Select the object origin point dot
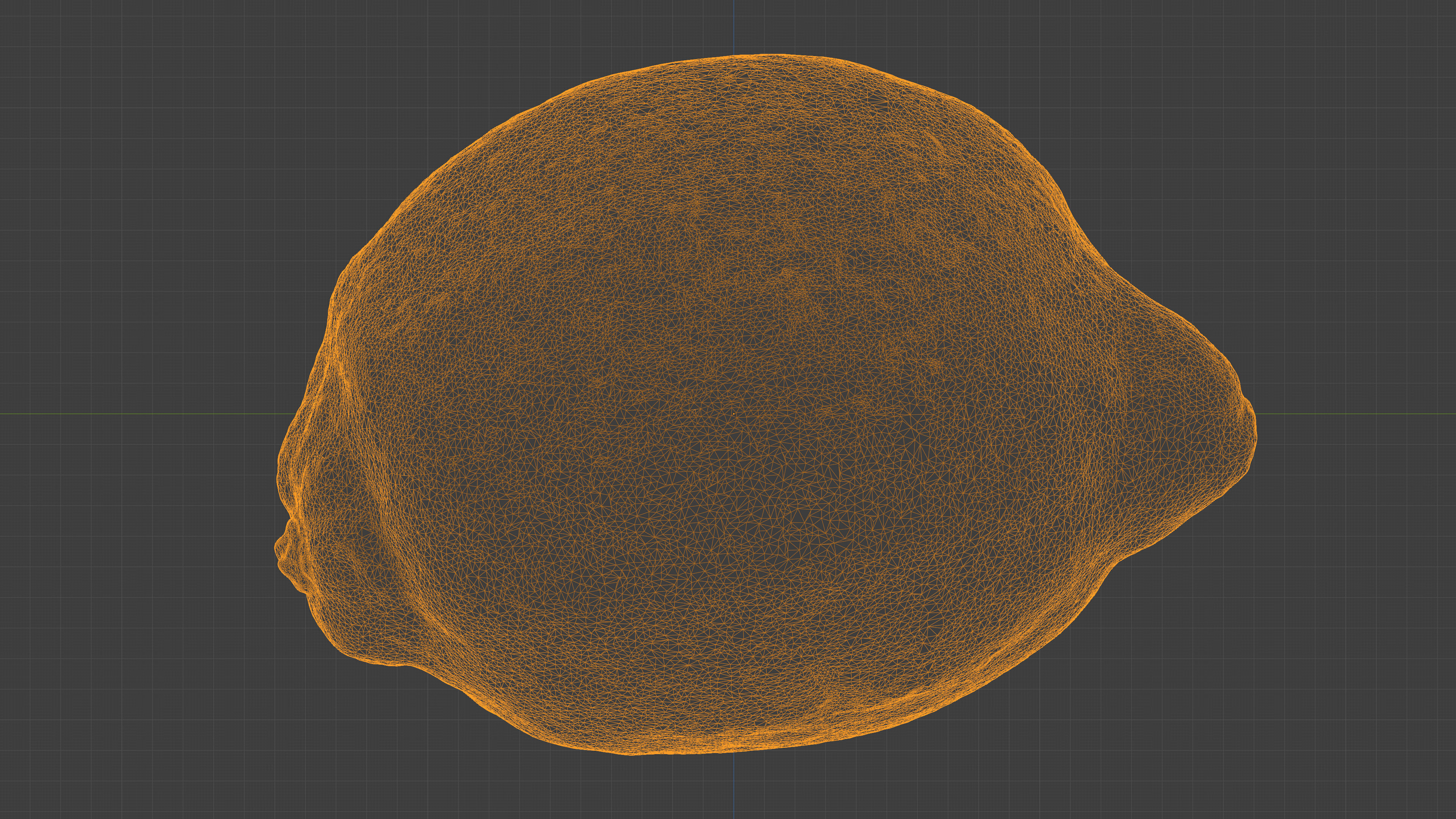 (734, 414)
